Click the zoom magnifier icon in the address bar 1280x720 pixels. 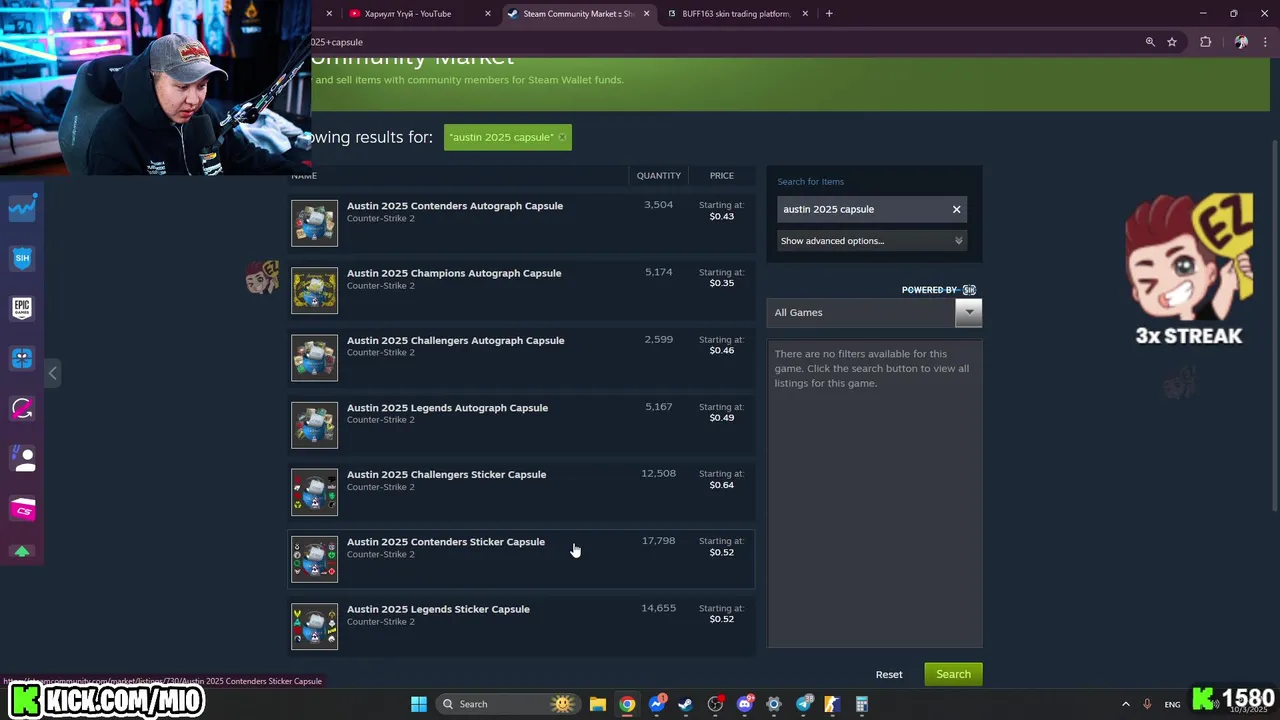(x=1150, y=42)
